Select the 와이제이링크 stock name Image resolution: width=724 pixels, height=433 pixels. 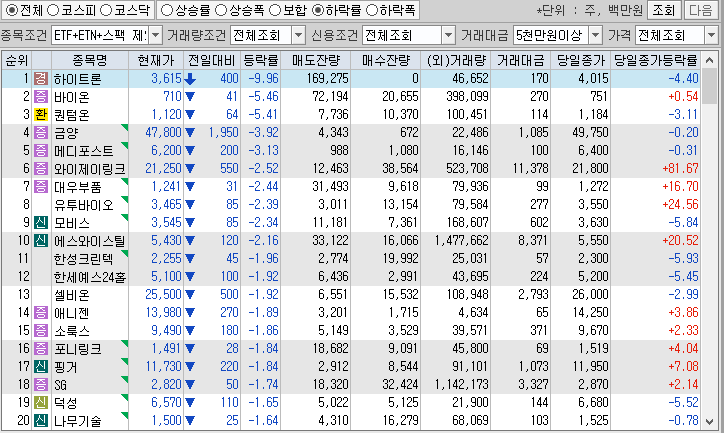pos(90,169)
